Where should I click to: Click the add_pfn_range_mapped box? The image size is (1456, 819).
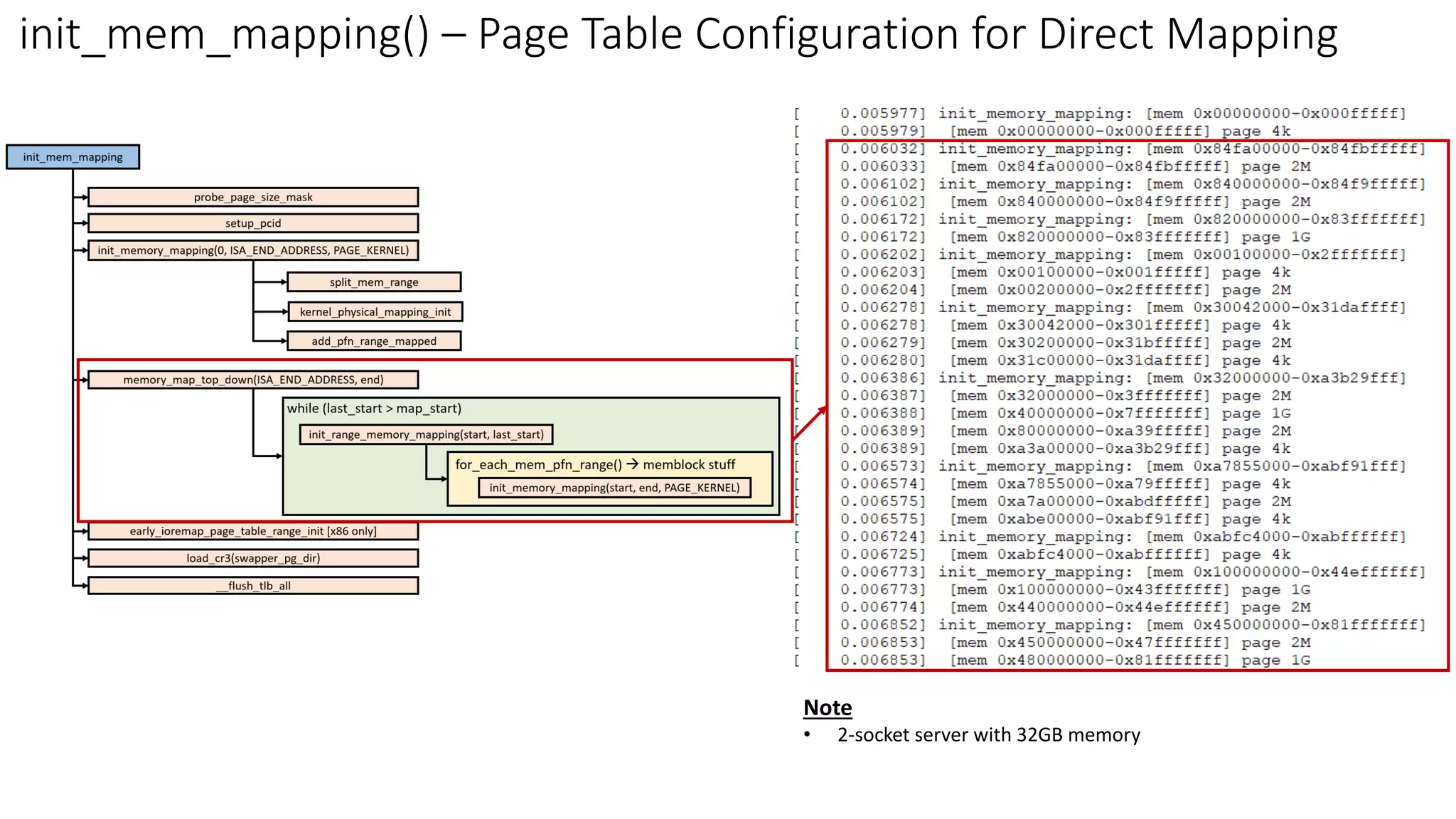click(x=374, y=341)
